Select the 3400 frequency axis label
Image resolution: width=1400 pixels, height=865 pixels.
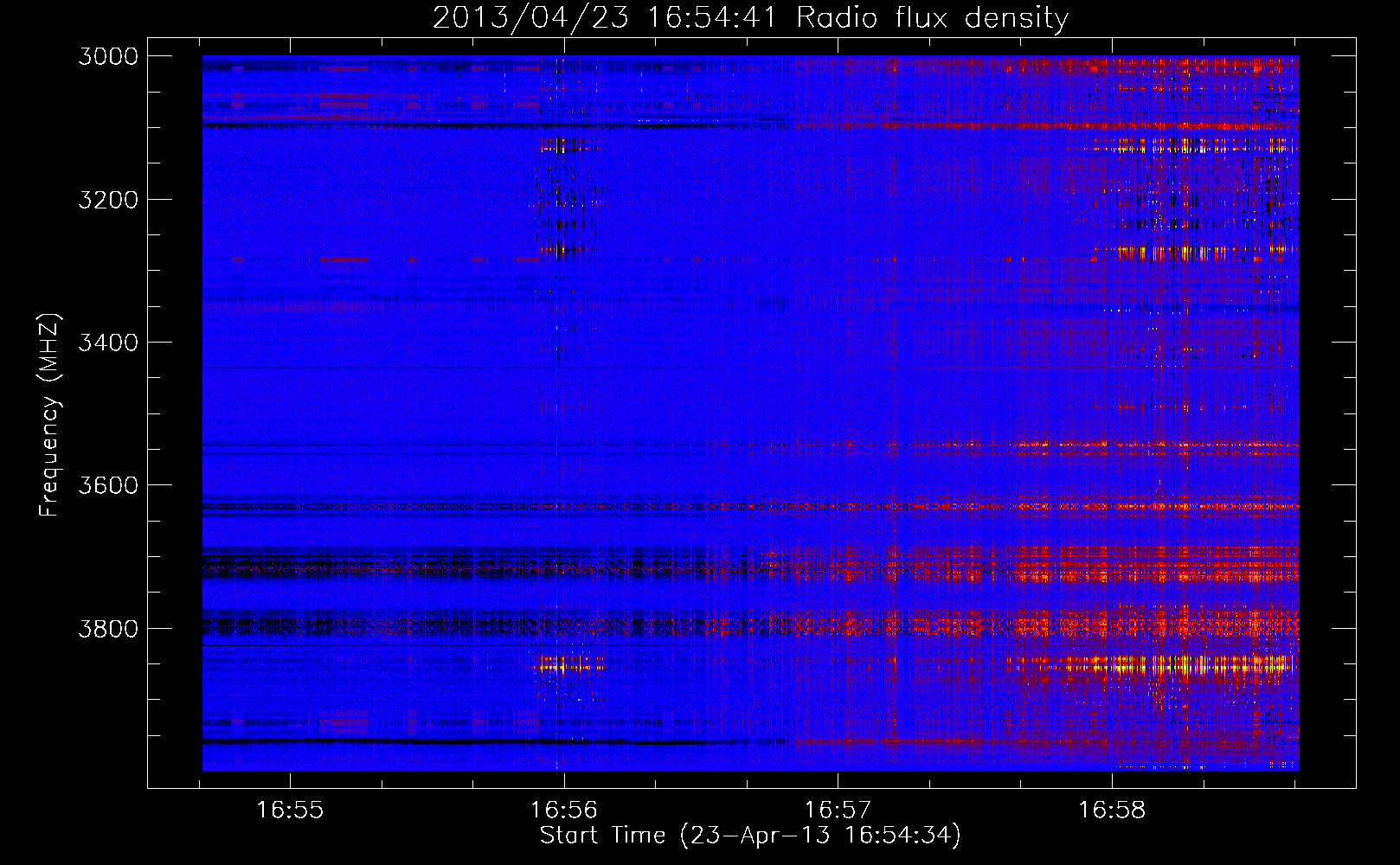click(108, 343)
